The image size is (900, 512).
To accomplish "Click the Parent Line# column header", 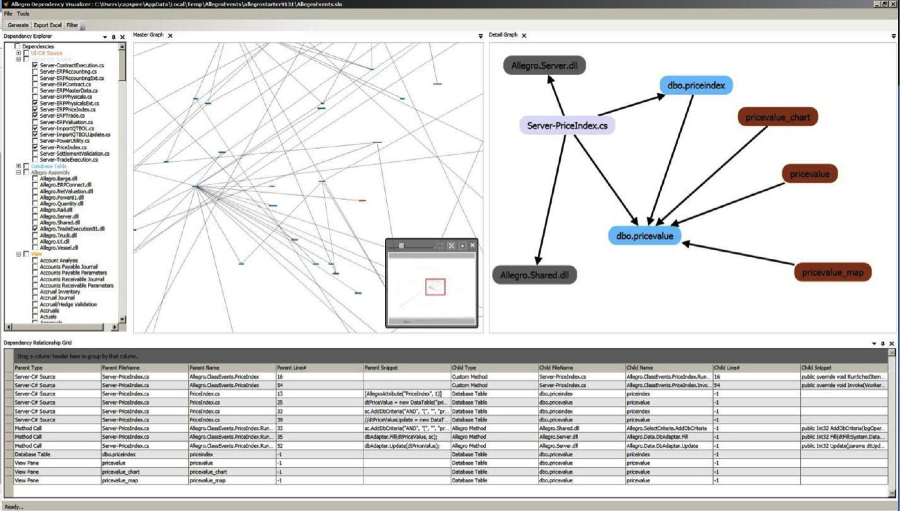I will pos(319,368).
